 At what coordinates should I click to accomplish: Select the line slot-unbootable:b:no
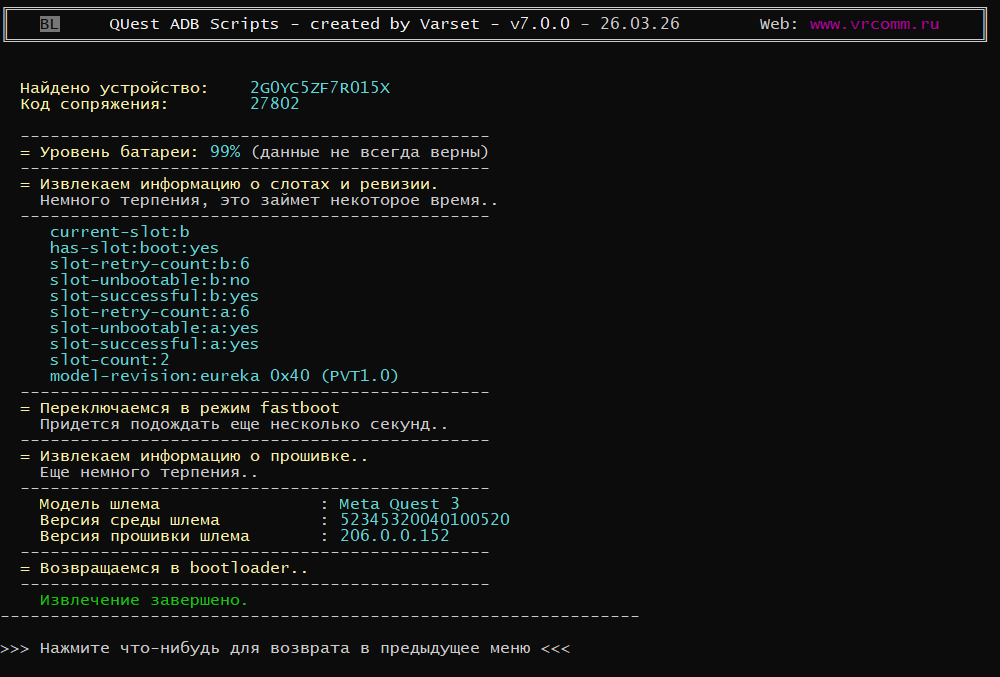[149, 280]
